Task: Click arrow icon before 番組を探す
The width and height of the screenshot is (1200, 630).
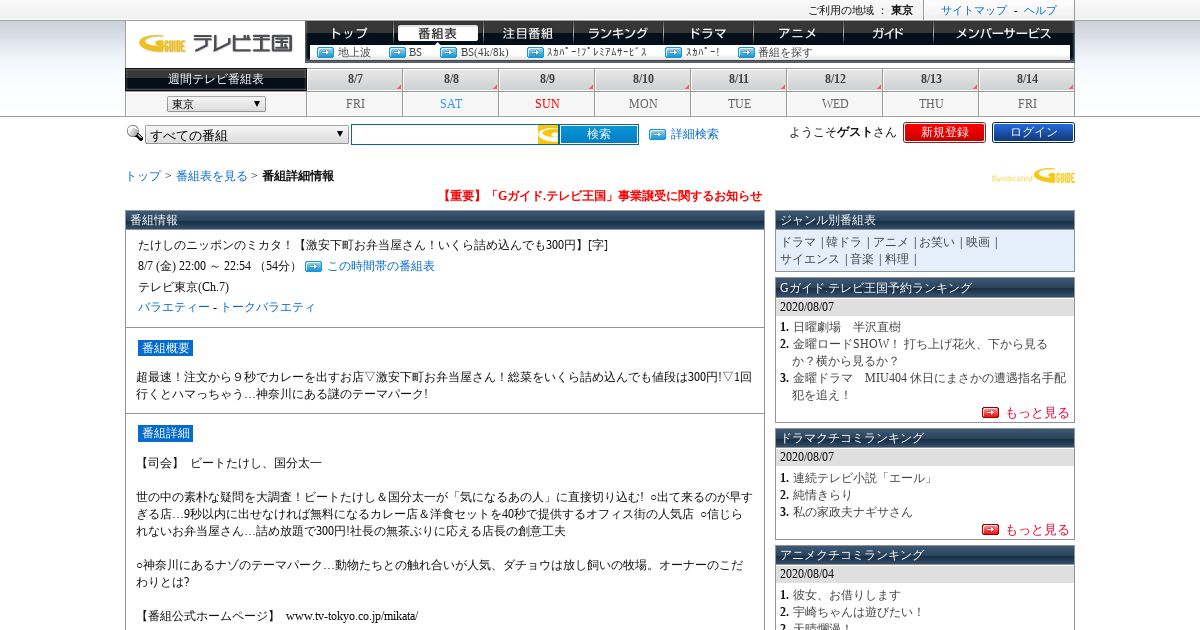Action: pyautogui.click(x=746, y=52)
